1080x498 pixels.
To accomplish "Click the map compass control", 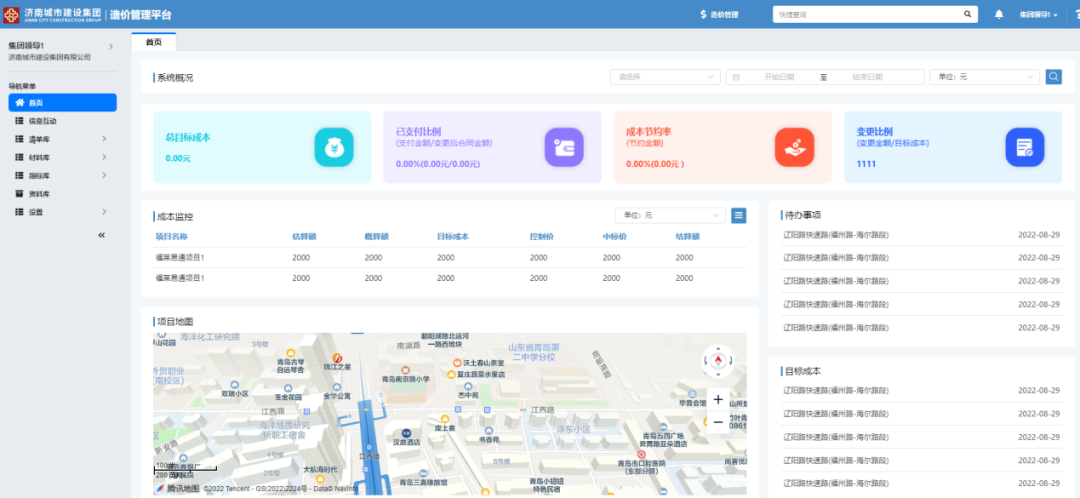I will pyautogui.click(x=717, y=360).
